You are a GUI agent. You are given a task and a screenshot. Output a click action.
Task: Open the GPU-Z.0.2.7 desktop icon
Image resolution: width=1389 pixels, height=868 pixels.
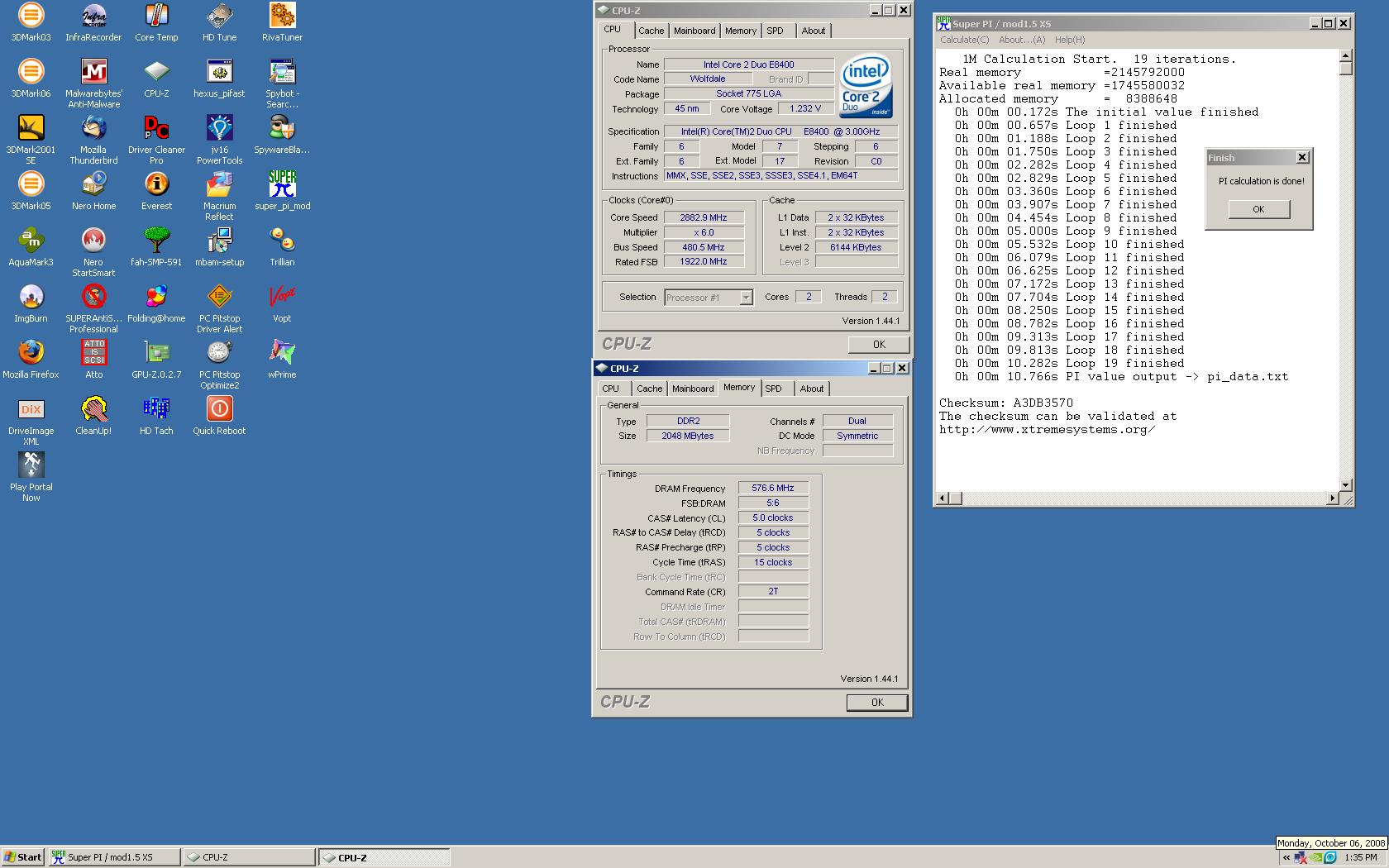click(x=156, y=360)
